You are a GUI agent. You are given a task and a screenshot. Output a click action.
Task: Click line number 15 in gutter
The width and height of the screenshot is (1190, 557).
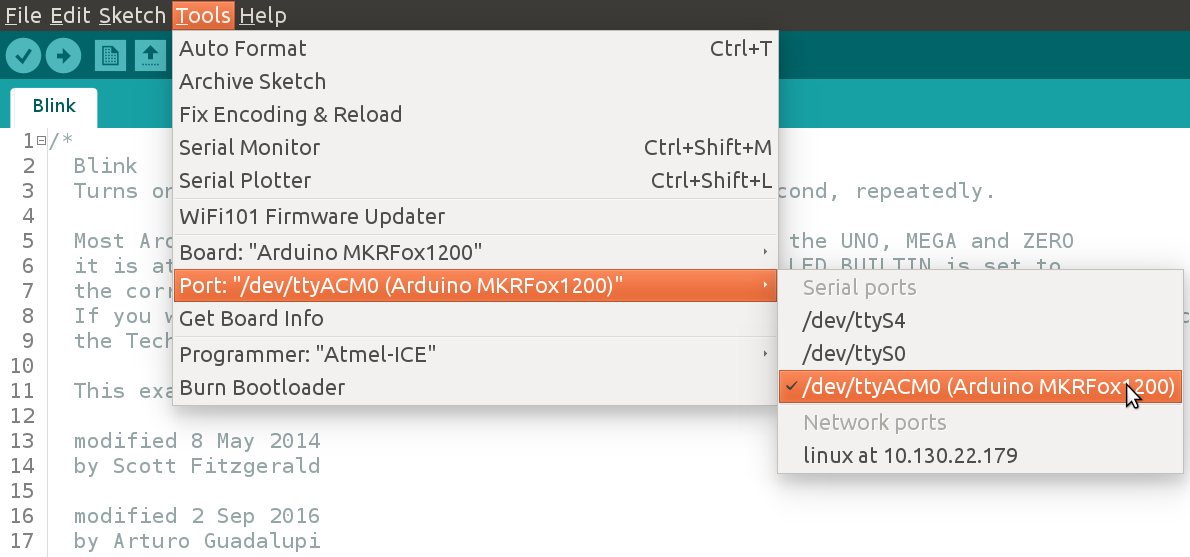point(22,491)
